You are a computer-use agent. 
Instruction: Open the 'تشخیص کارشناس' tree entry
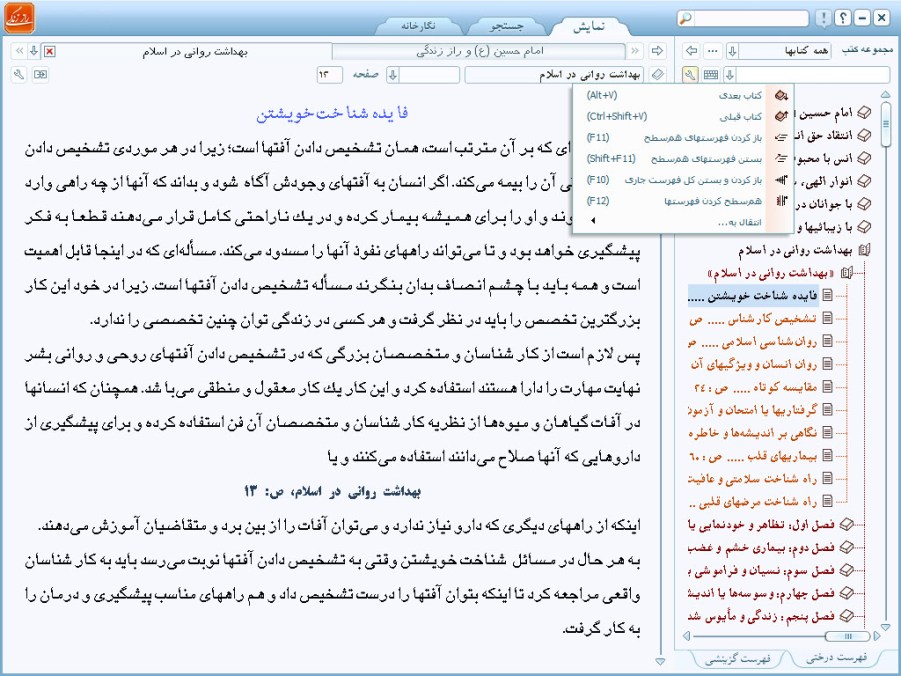[x=753, y=319]
